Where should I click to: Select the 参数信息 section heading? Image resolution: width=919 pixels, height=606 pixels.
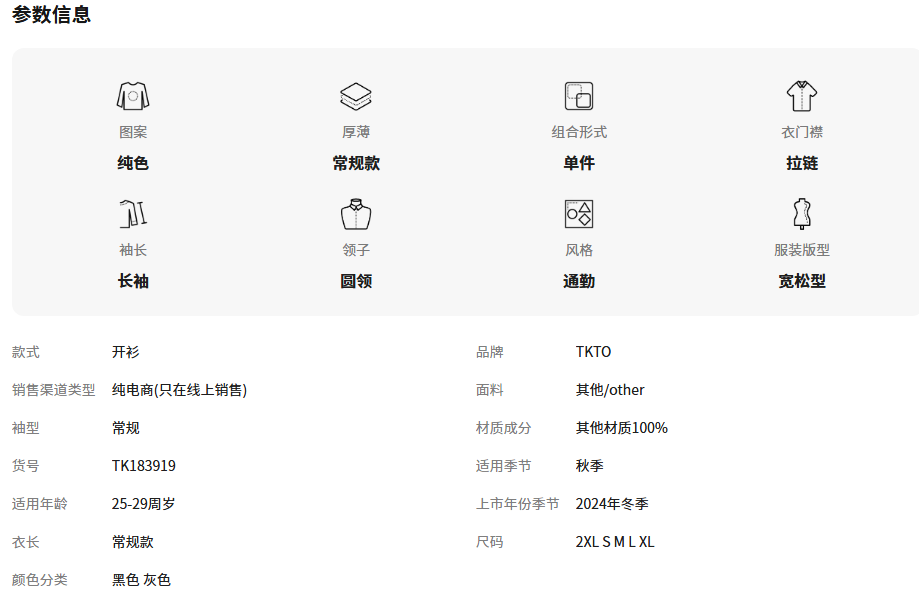[x=51, y=15]
